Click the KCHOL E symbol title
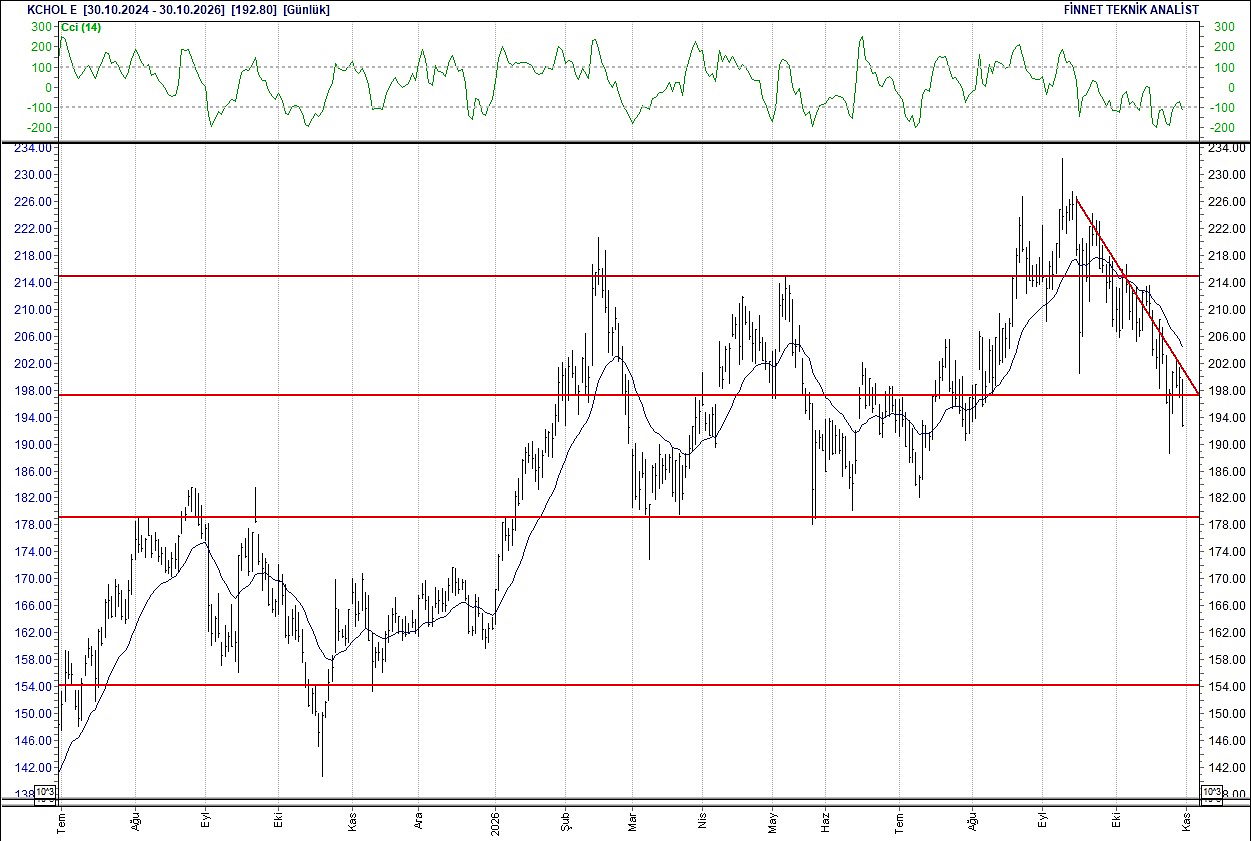The height and width of the screenshot is (841, 1251). pos(50,9)
